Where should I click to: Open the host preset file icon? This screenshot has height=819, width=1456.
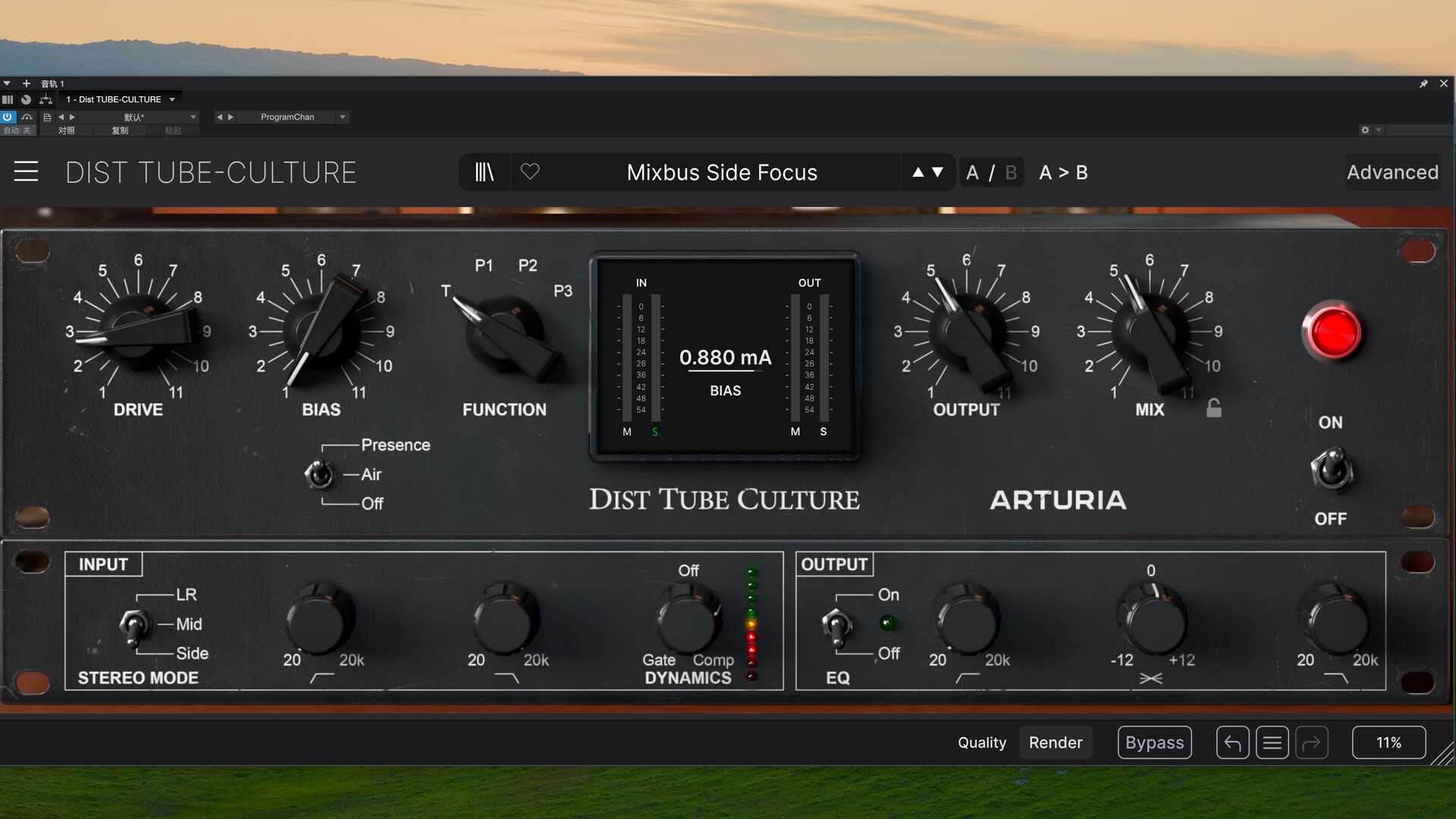47,117
